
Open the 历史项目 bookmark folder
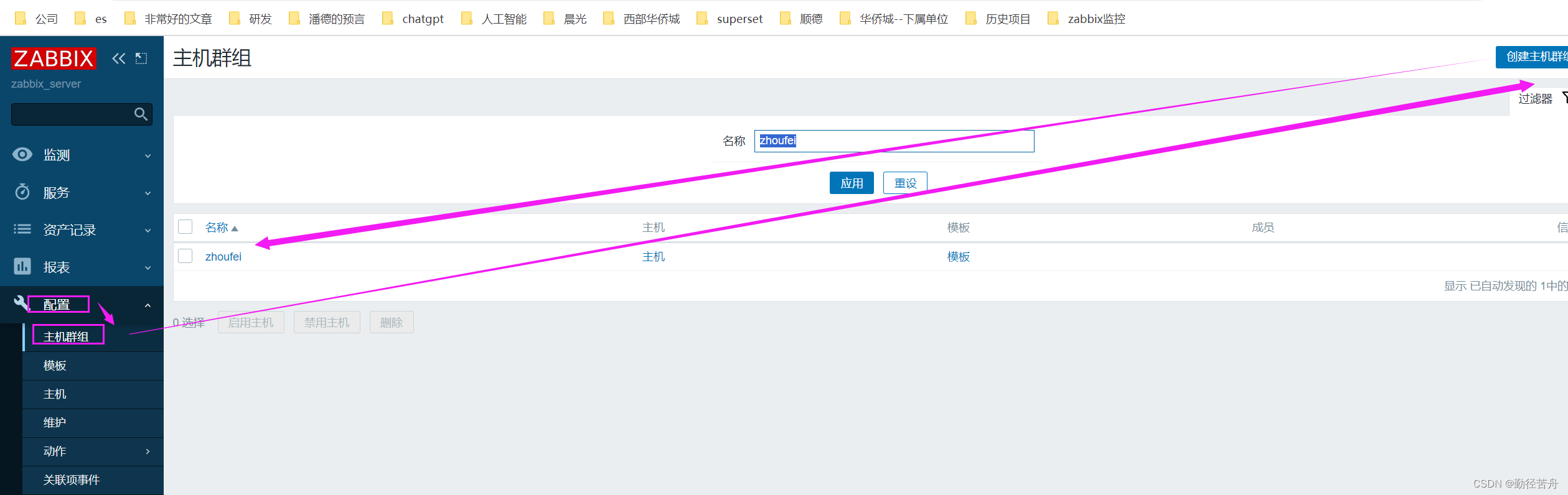(x=998, y=19)
